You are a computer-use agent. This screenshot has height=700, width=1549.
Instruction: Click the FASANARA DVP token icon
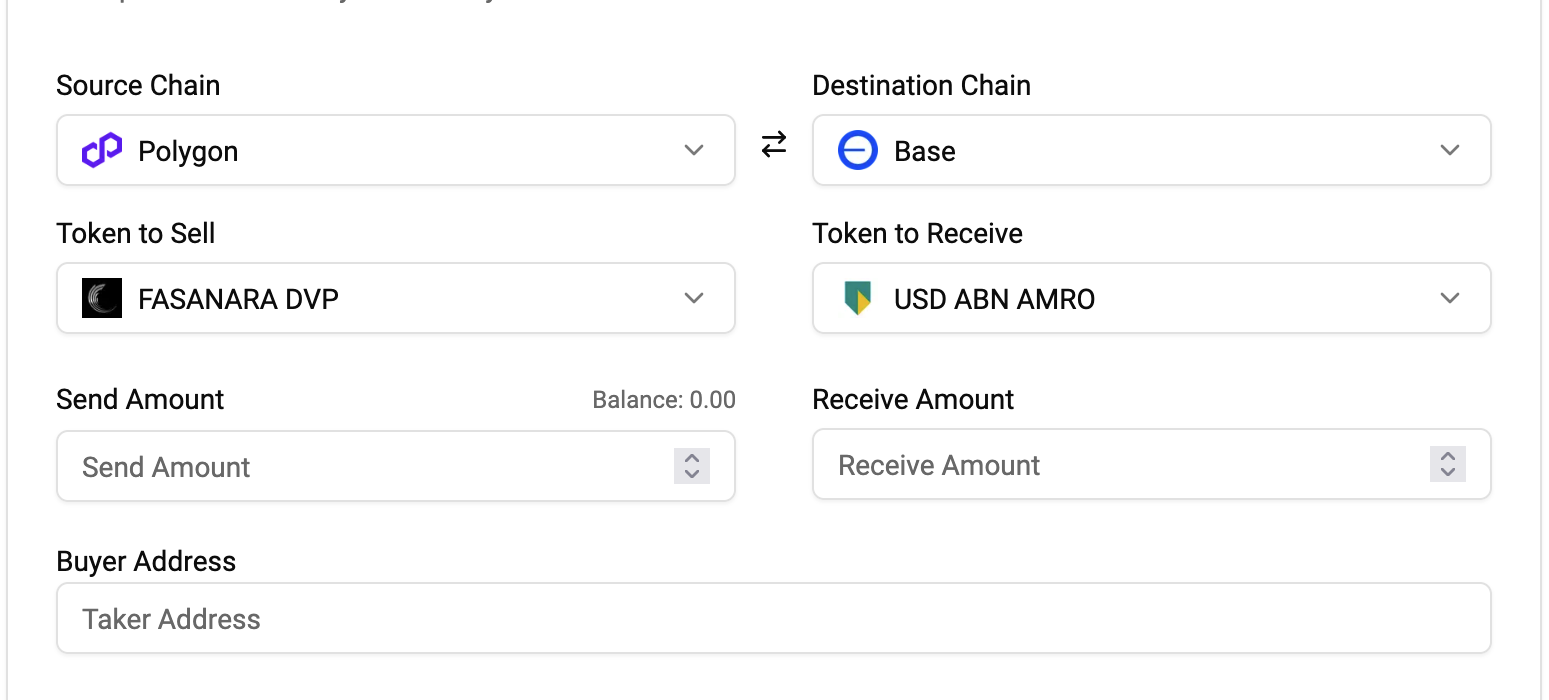(102, 298)
